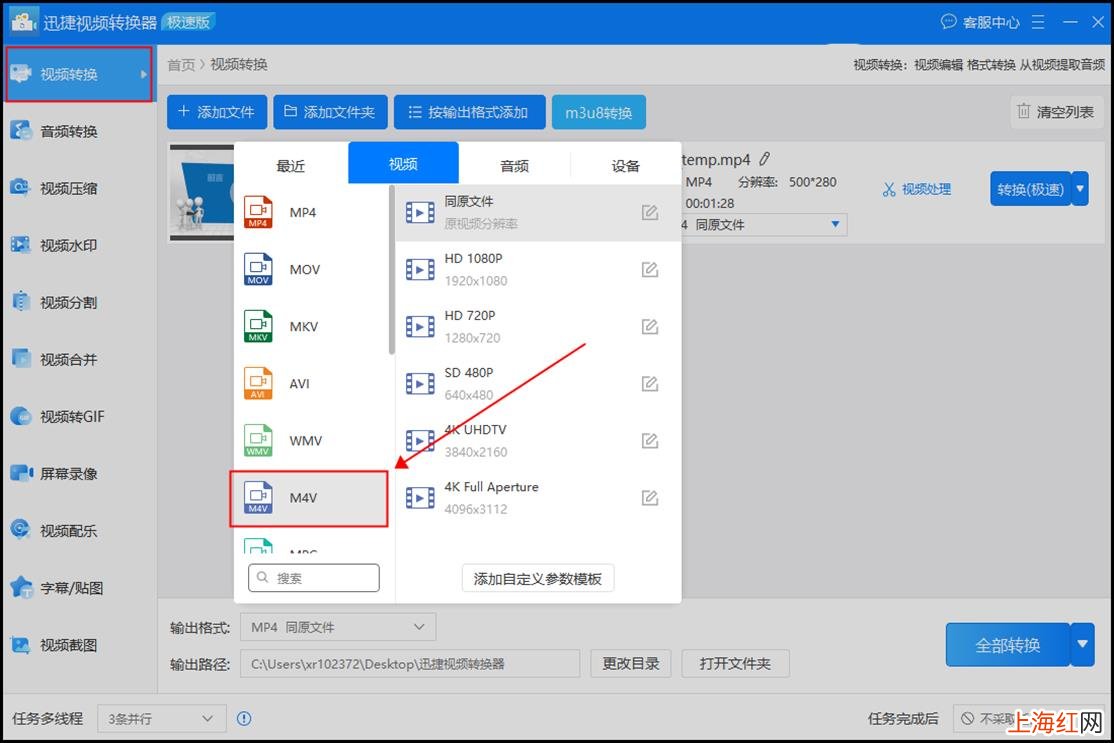
Task: Edit the HD 1080P preset parameters
Action: 649,269
